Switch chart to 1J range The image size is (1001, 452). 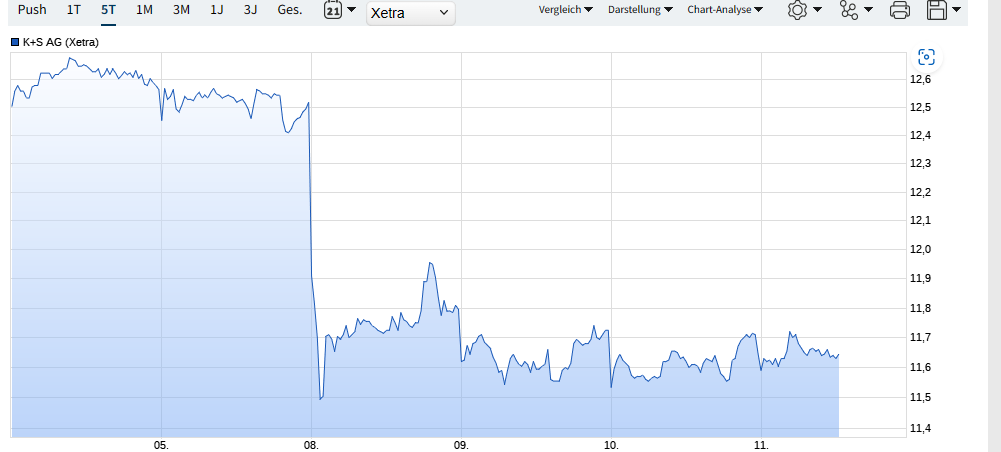[217, 10]
